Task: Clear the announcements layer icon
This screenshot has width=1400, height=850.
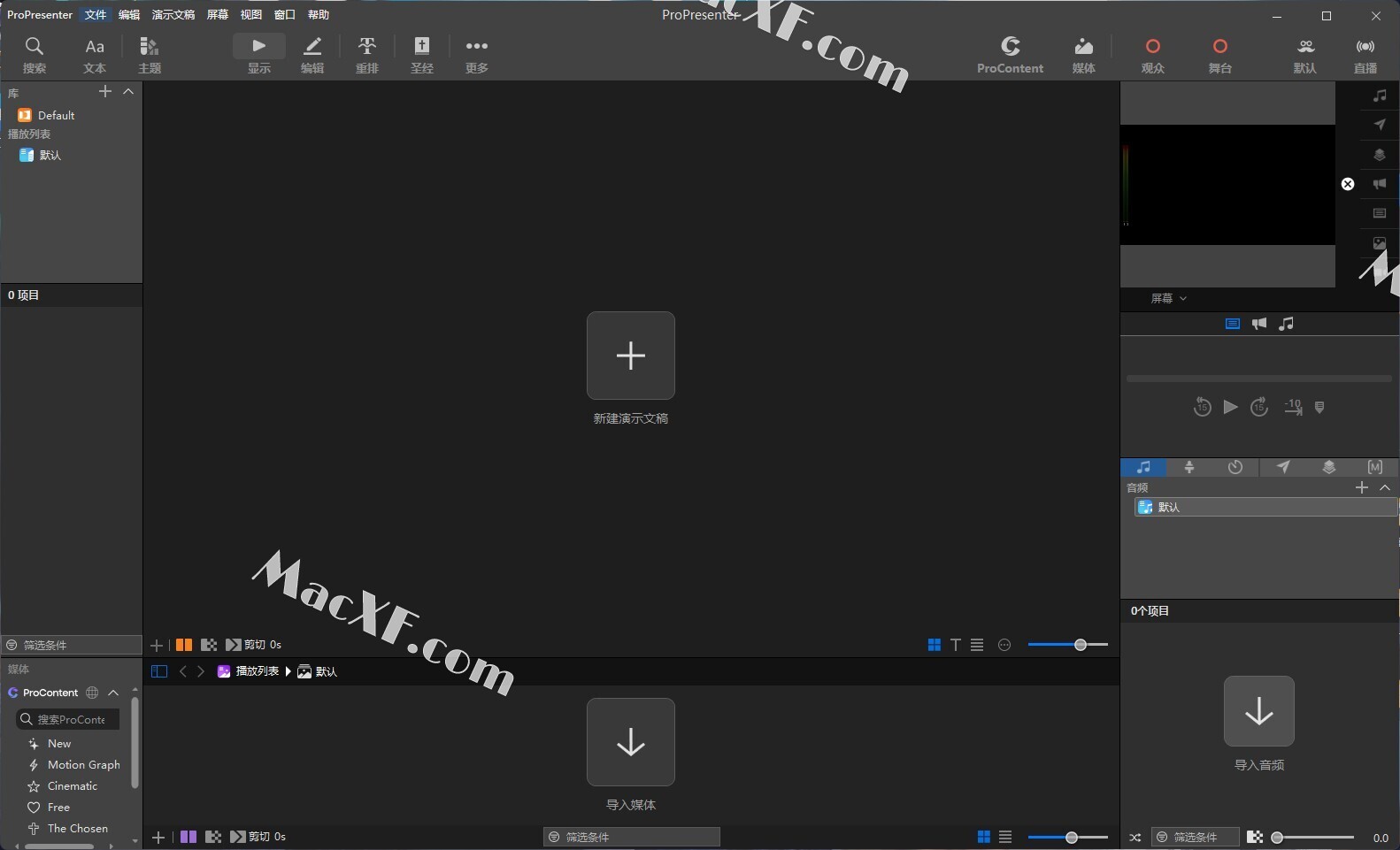Action: pos(1380,184)
